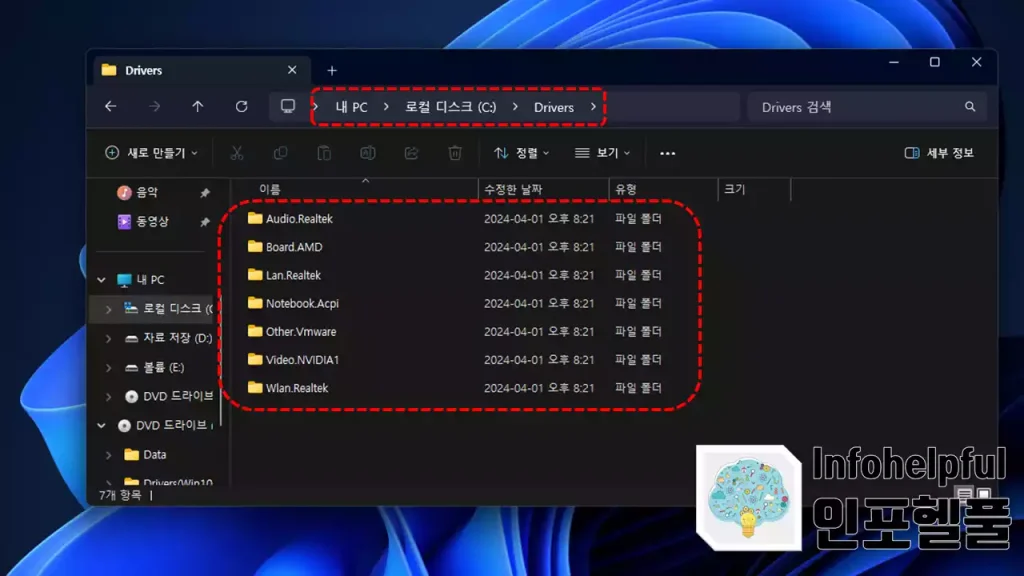Select the Other.Vmware folder

coord(301,331)
